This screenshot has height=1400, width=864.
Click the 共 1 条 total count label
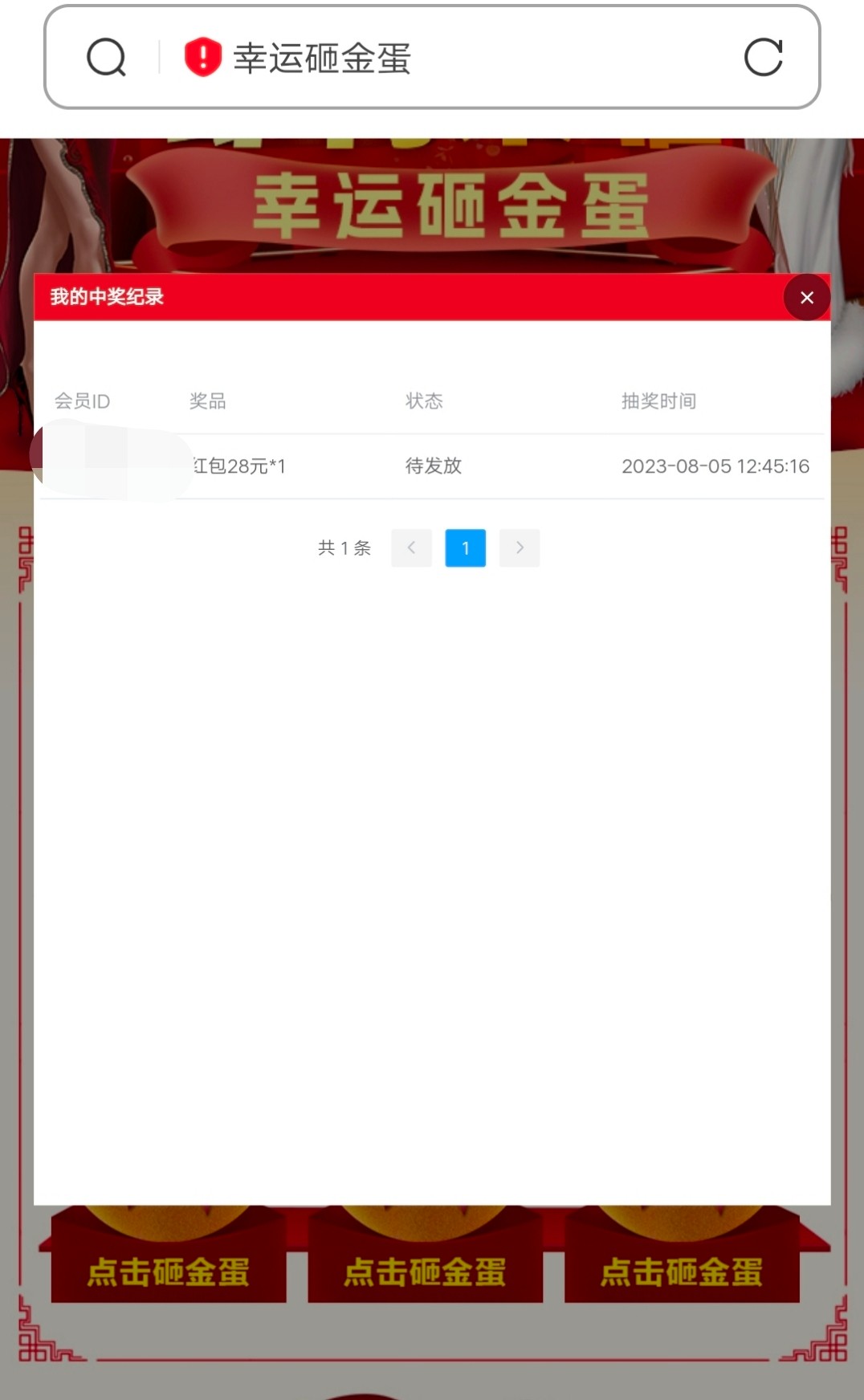coord(344,548)
